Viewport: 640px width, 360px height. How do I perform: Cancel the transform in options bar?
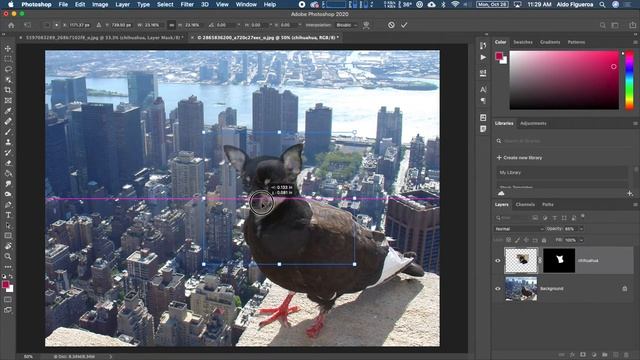click(391, 25)
